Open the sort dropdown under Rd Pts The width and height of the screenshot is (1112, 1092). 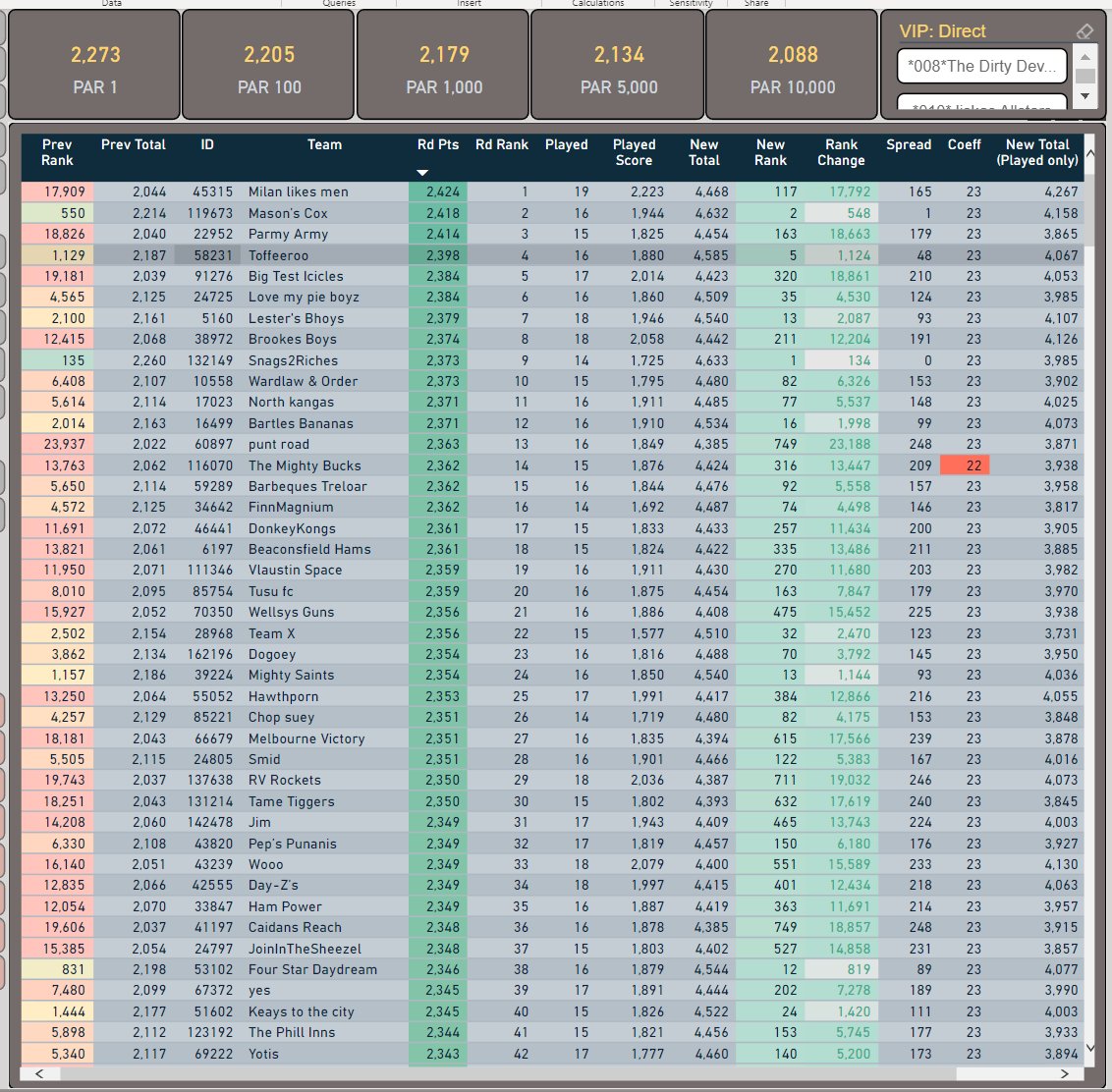point(423,171)
